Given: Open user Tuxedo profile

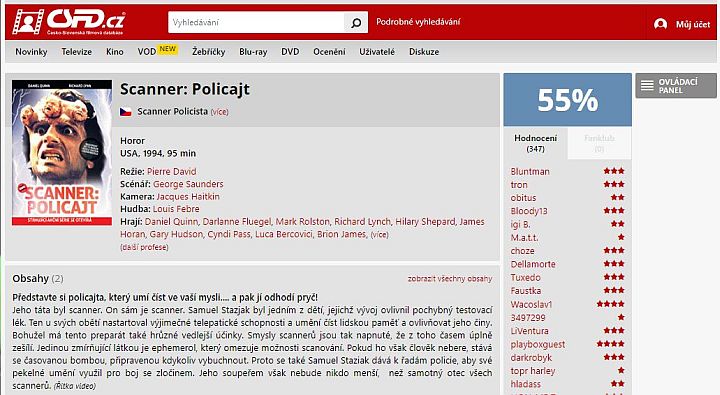Looking at the screenshot, I should click(x=526, y=277).
